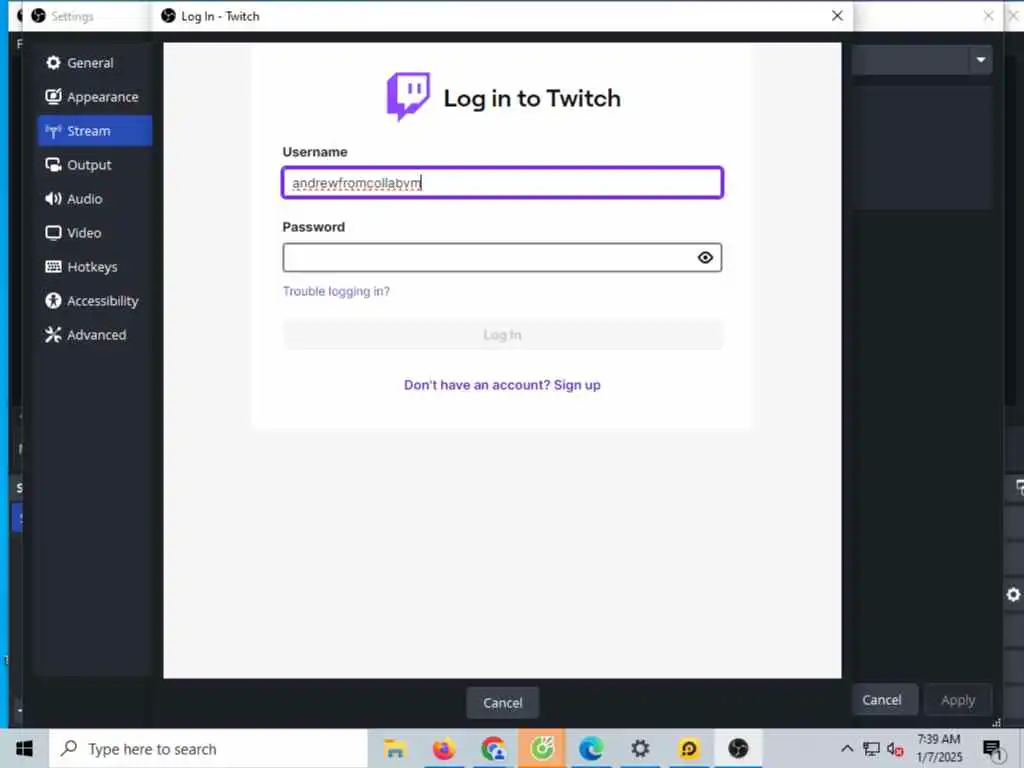Image resolution: width=1024 pixels, height=768 pixels.
Task: Click OBS icon in Settings title bar
Action: coord(39,16)
